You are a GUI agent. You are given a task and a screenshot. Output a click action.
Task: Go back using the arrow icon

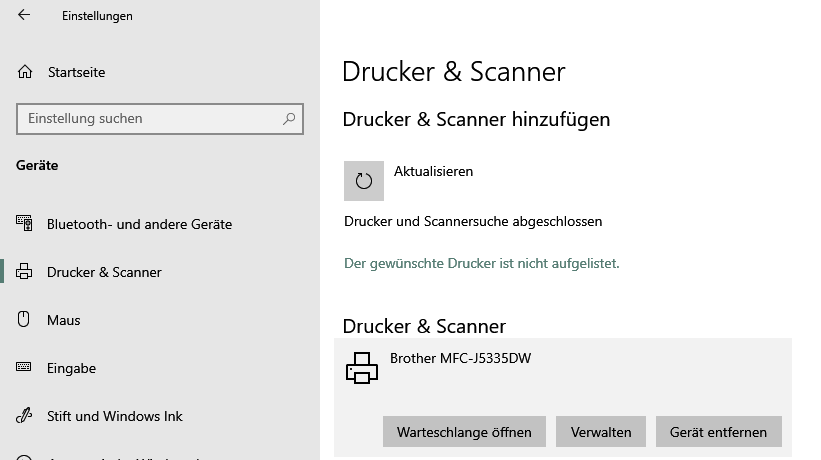pos(24,15)
